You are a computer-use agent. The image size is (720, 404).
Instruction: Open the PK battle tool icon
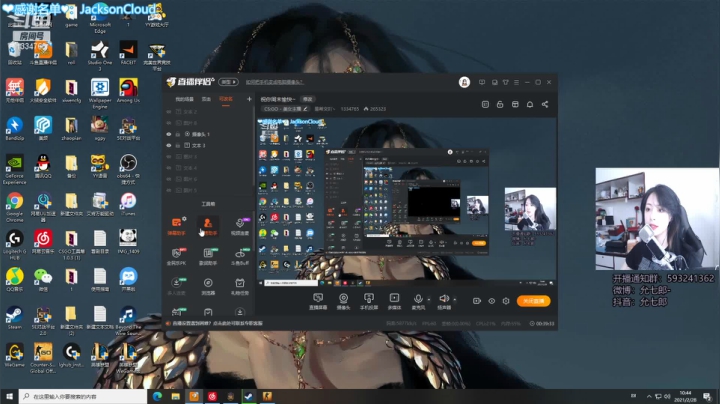tap(176, 256)
